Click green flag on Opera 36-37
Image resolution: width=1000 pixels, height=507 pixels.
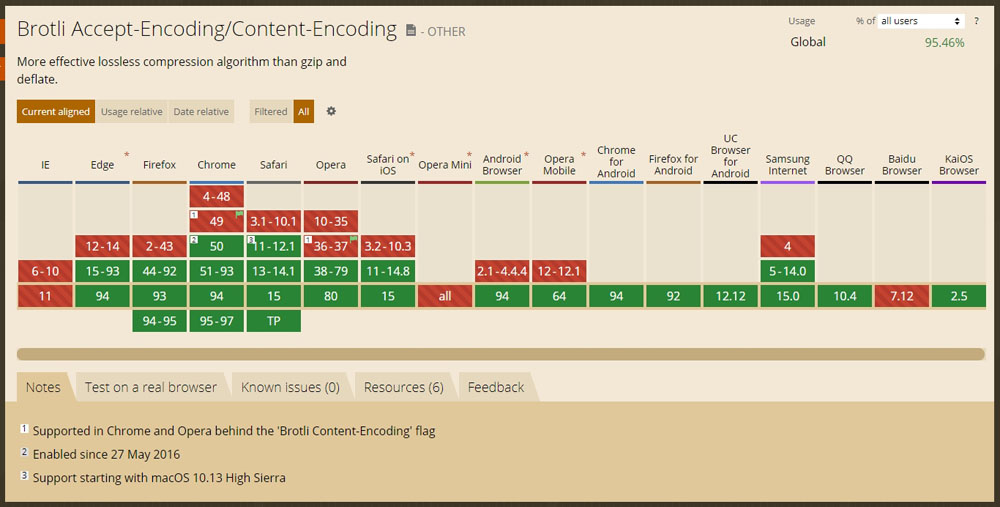pos(353,239)
